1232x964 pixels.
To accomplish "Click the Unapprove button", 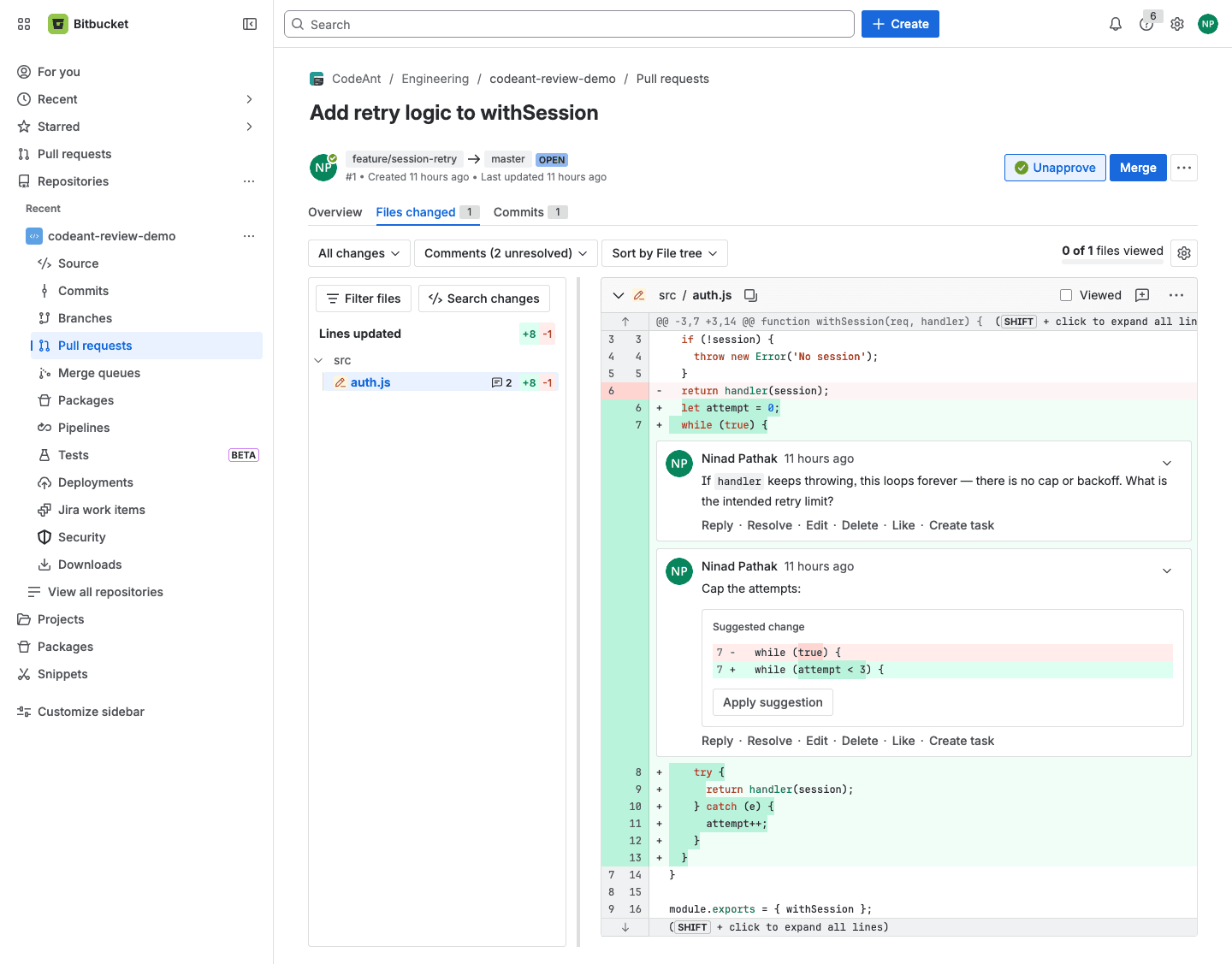I will (x=1055, y=168).
